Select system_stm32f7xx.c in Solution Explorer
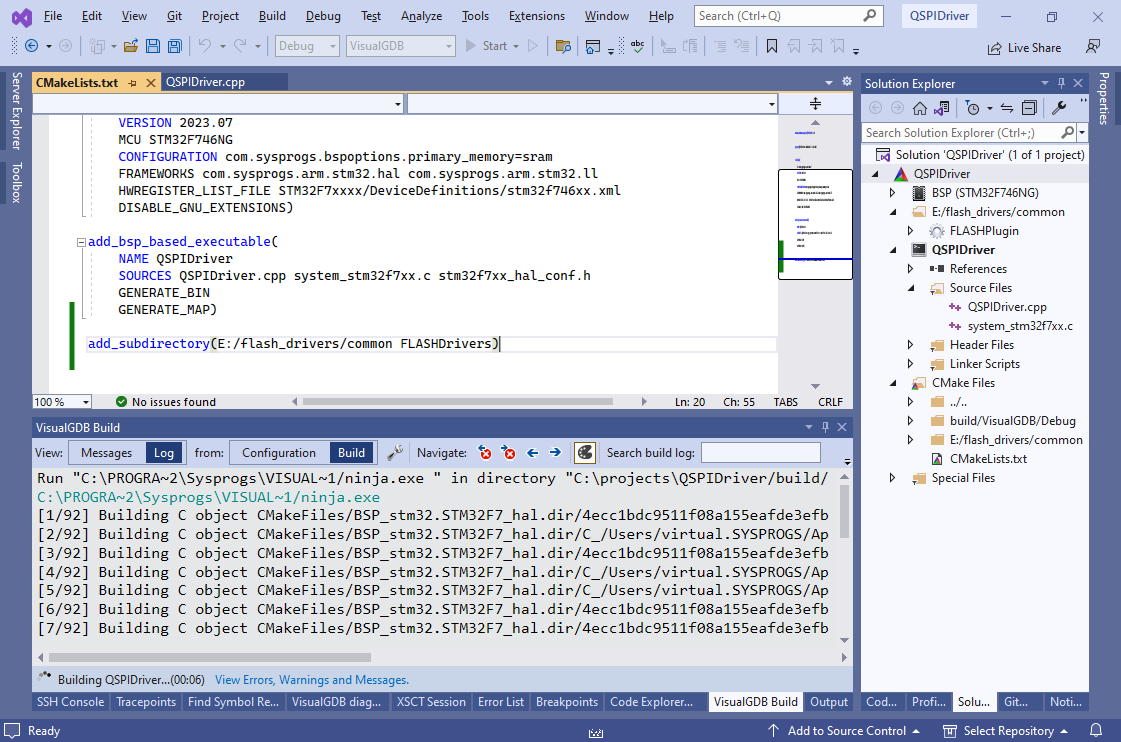This screenshot has height=742, width=1121. click(1020, 326)
